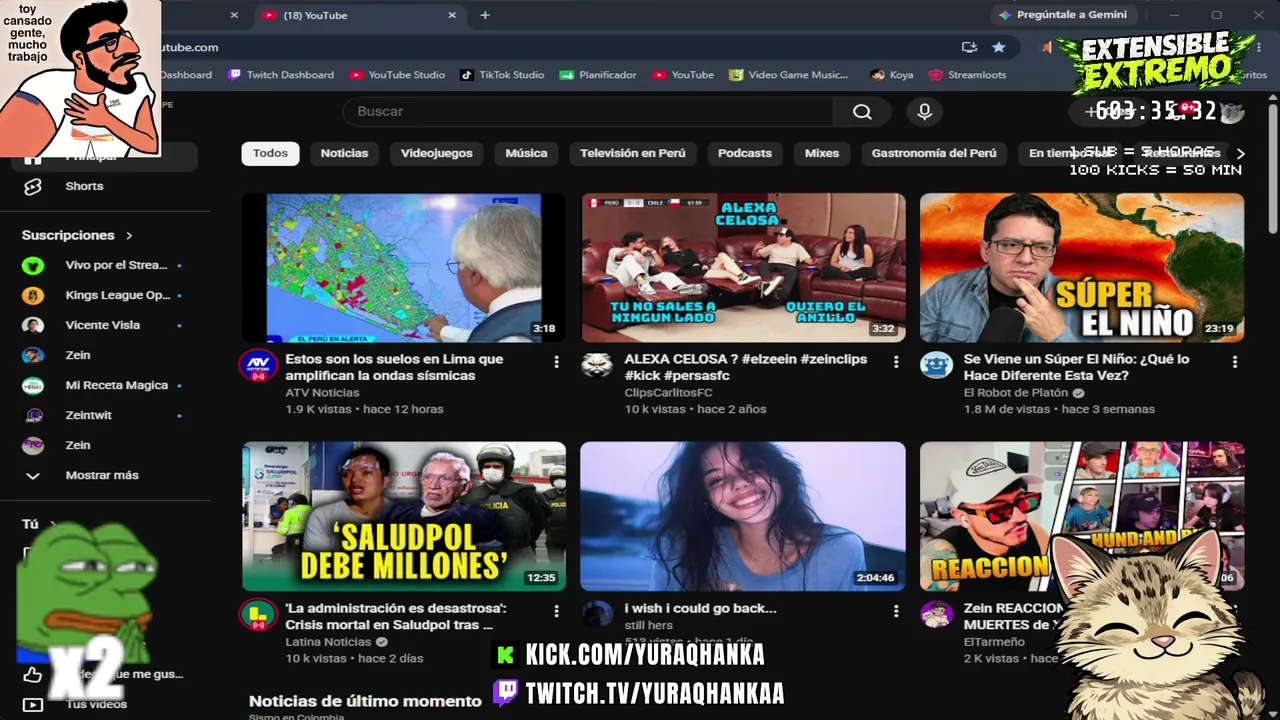Select the Videojuegos filter chip
The image size is (1280, 720).
pos(436,153)
